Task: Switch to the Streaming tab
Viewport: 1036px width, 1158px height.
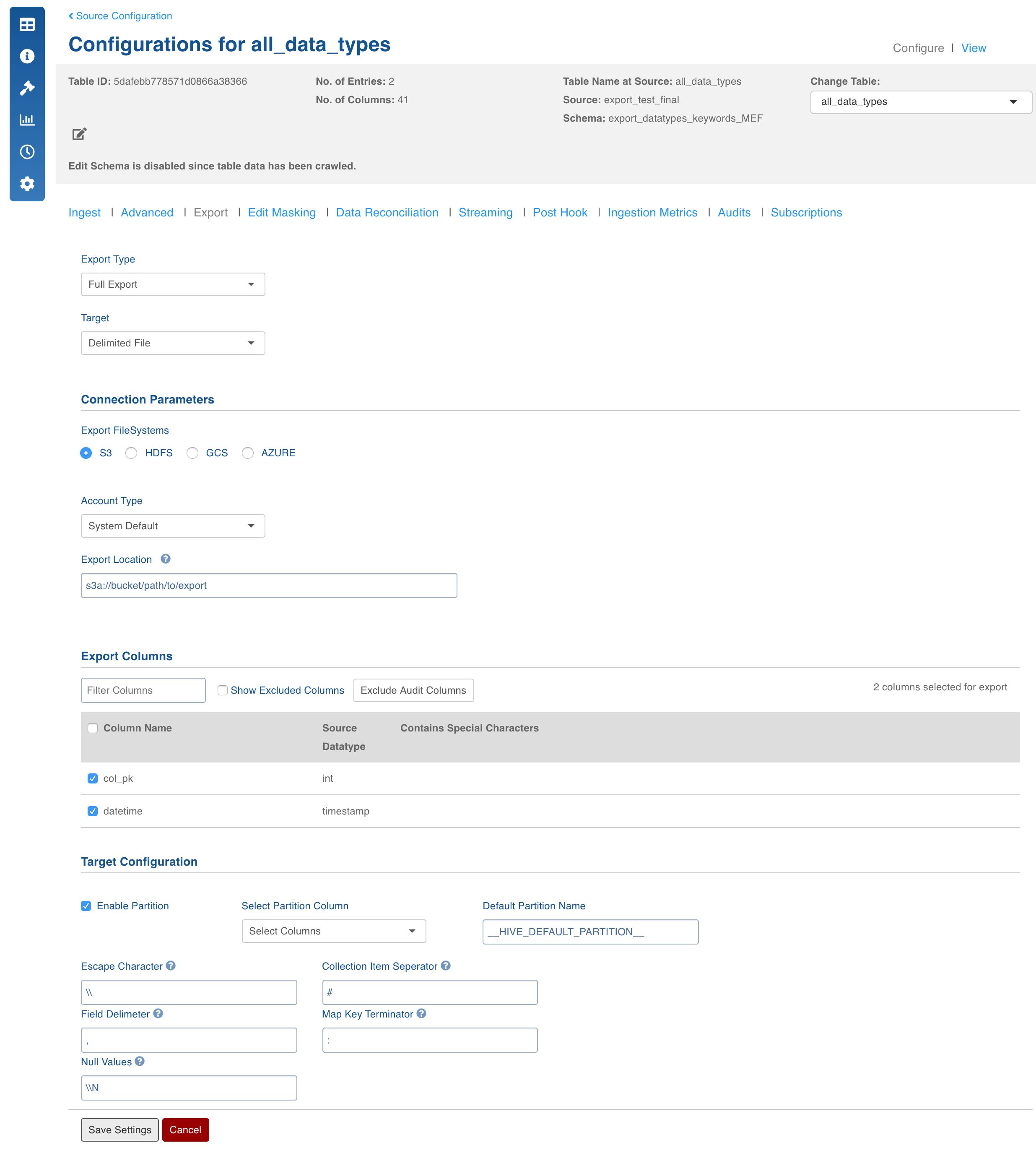Action: point(486,212)
